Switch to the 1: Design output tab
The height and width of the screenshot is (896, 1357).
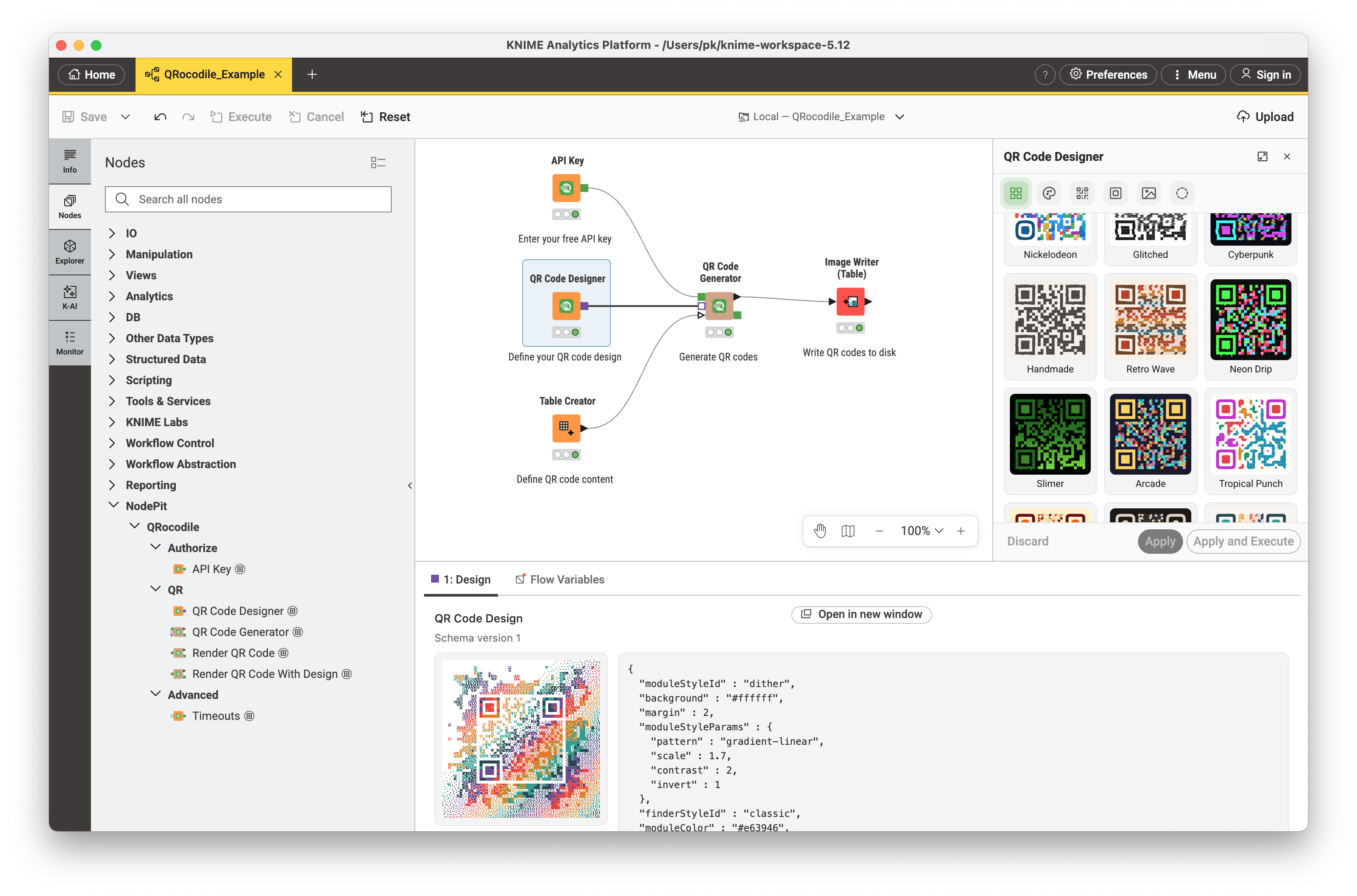point(461,580)
